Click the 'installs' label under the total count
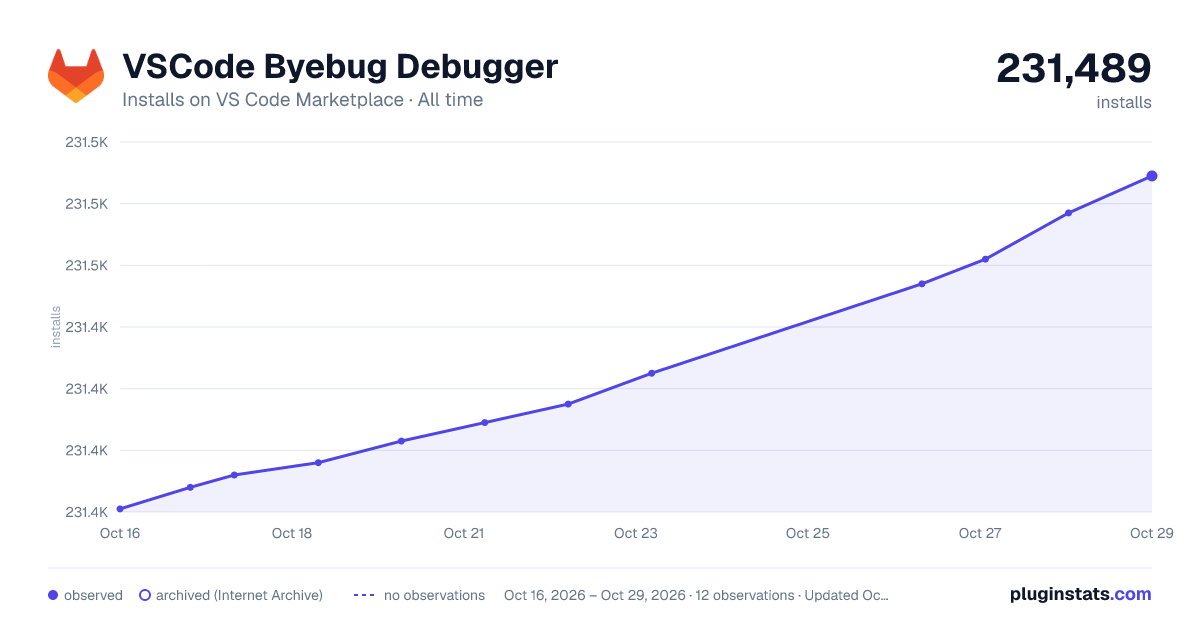The width and height of the screenshot is (1200, 630). pos(1124,103)
